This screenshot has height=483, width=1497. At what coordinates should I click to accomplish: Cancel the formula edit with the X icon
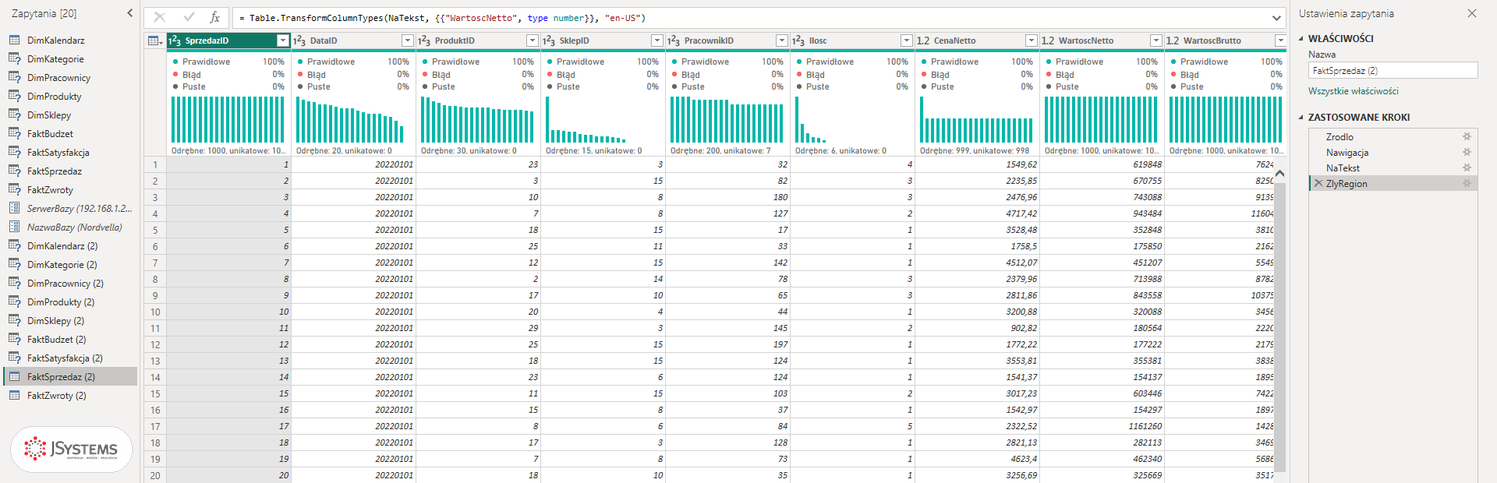159,17
